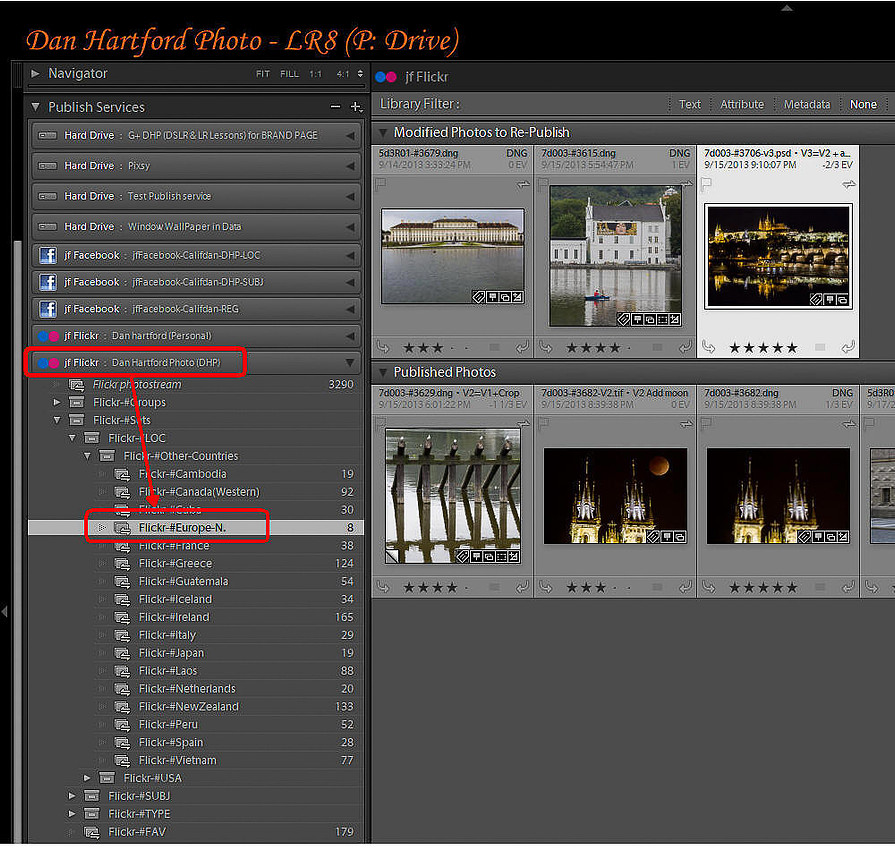Expand the Navigator panel triangle

click(x=35, y=74)
